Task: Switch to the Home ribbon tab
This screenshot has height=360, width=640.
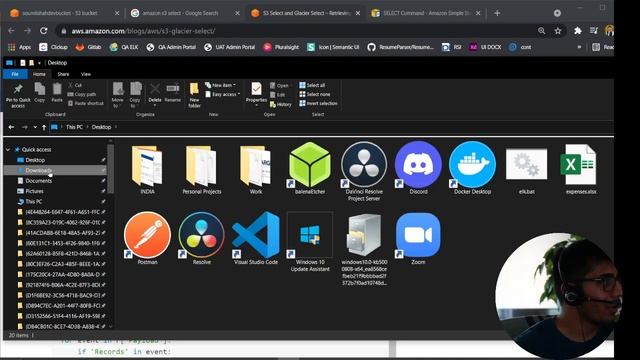Action: 39,74
